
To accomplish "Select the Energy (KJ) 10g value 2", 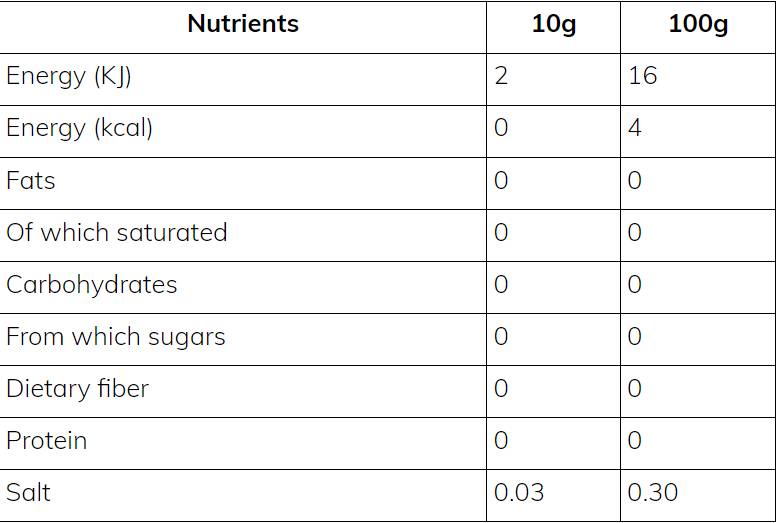I will [x=501, y=76].
